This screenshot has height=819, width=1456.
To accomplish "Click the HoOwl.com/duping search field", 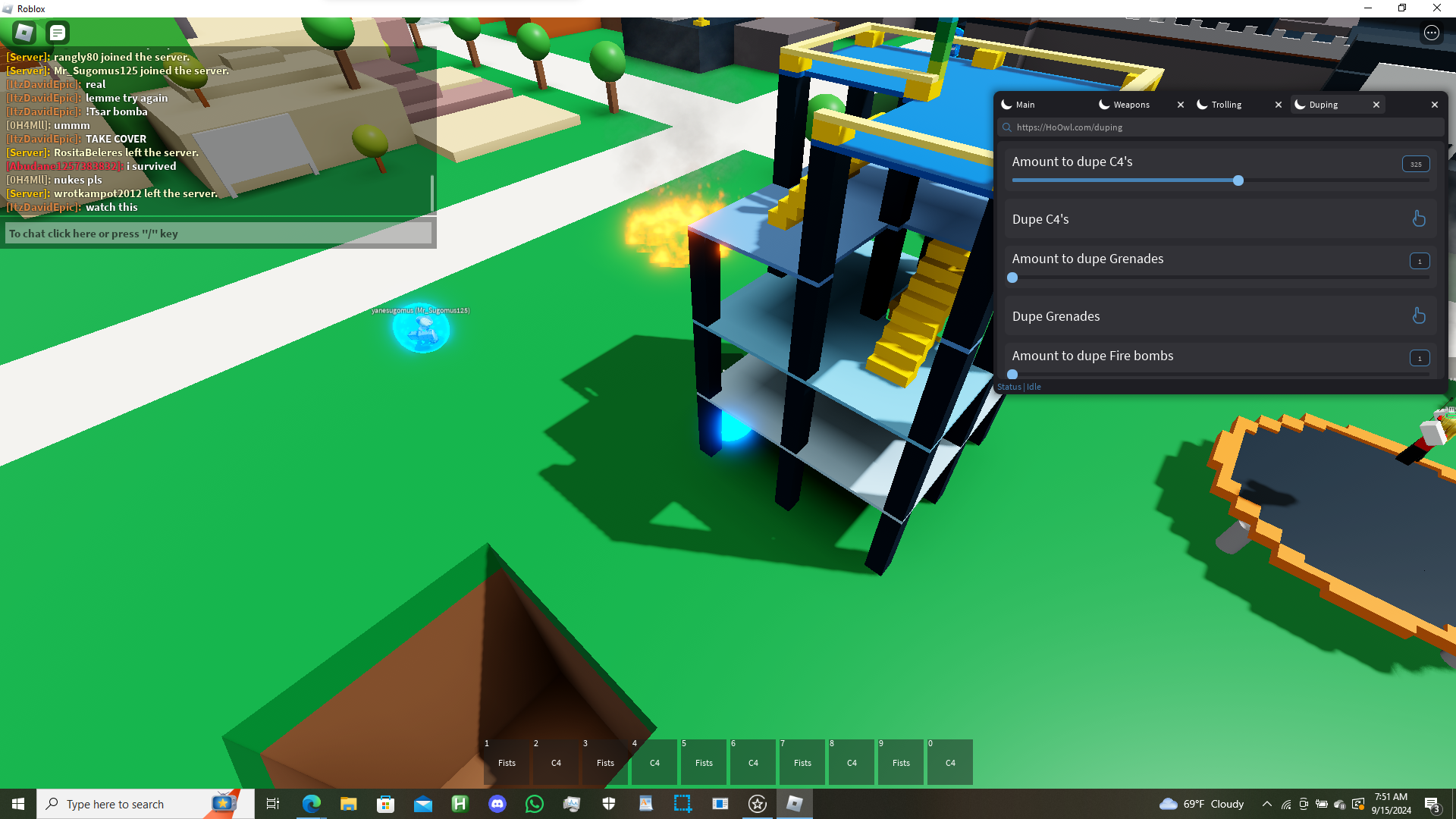I will (x=1221, y=127).
